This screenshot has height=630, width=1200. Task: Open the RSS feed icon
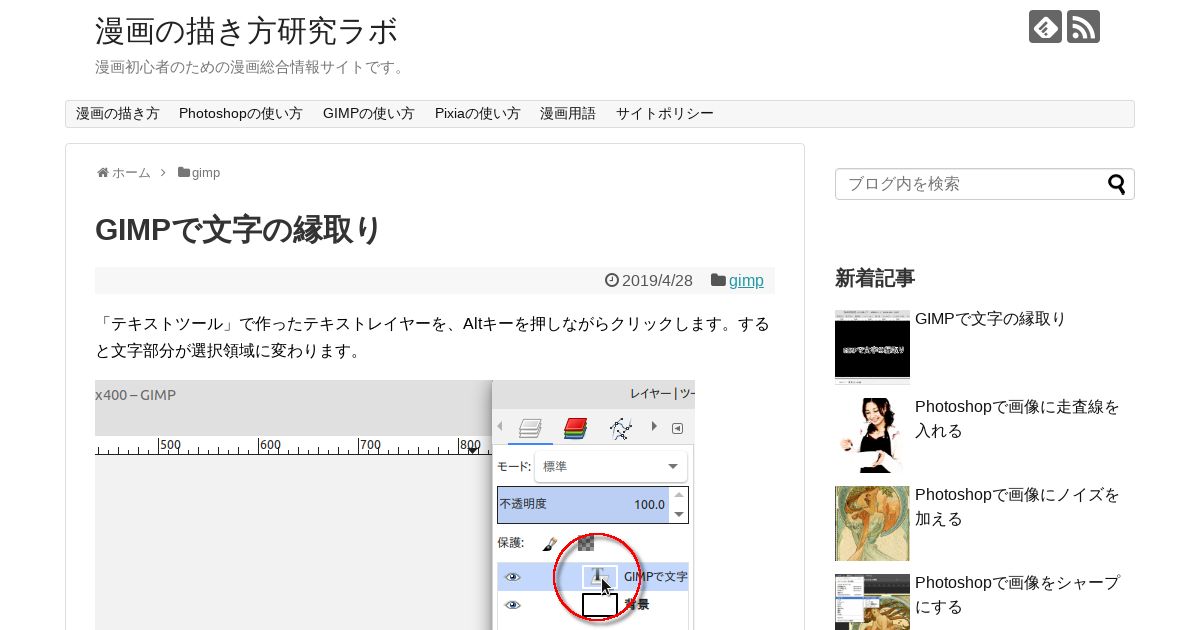point(1083,26)
